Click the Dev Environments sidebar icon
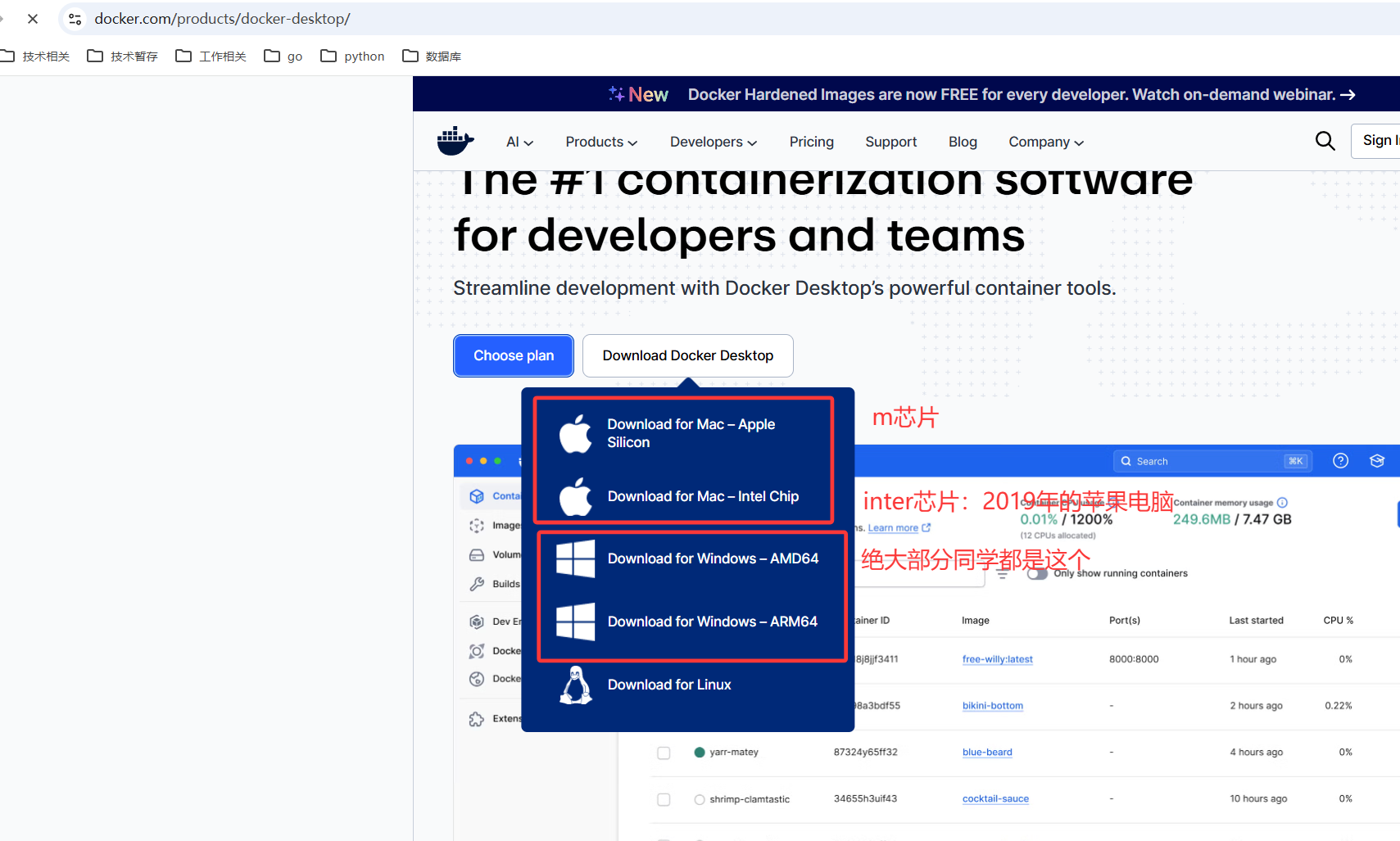The width and height of the screenshot is (1400, 841). 477,622
